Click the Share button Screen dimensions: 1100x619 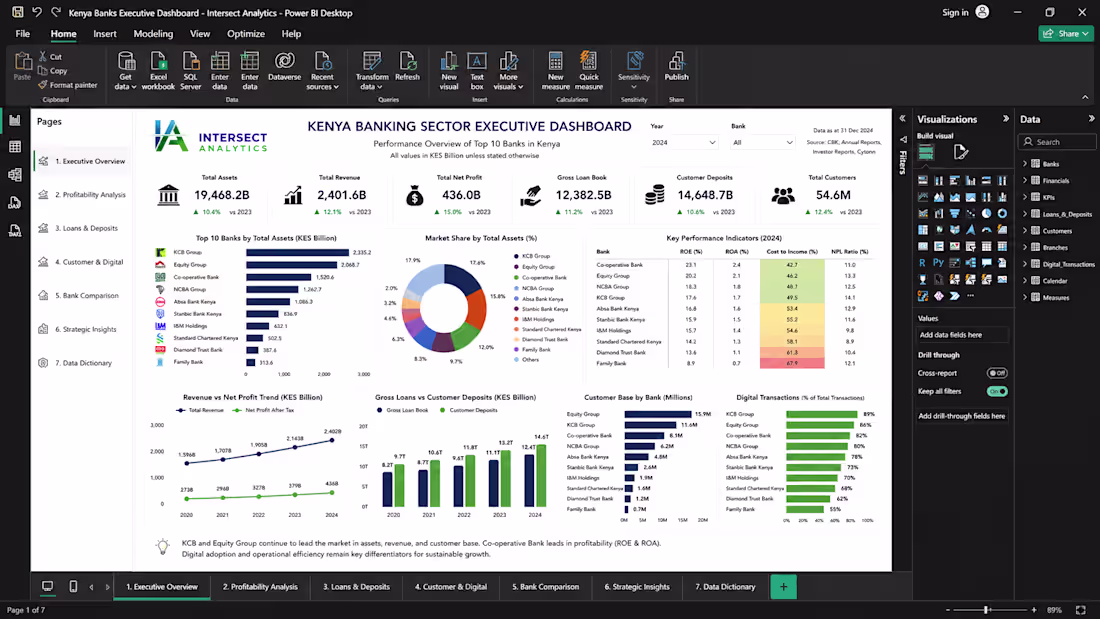click(x=1066, y=34)
